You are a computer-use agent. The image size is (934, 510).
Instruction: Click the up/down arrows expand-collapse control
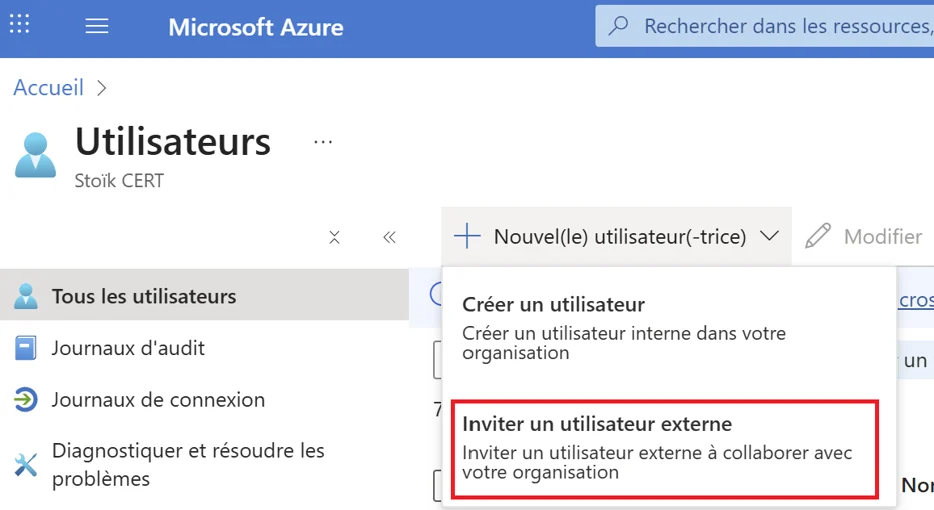[335, 237]
